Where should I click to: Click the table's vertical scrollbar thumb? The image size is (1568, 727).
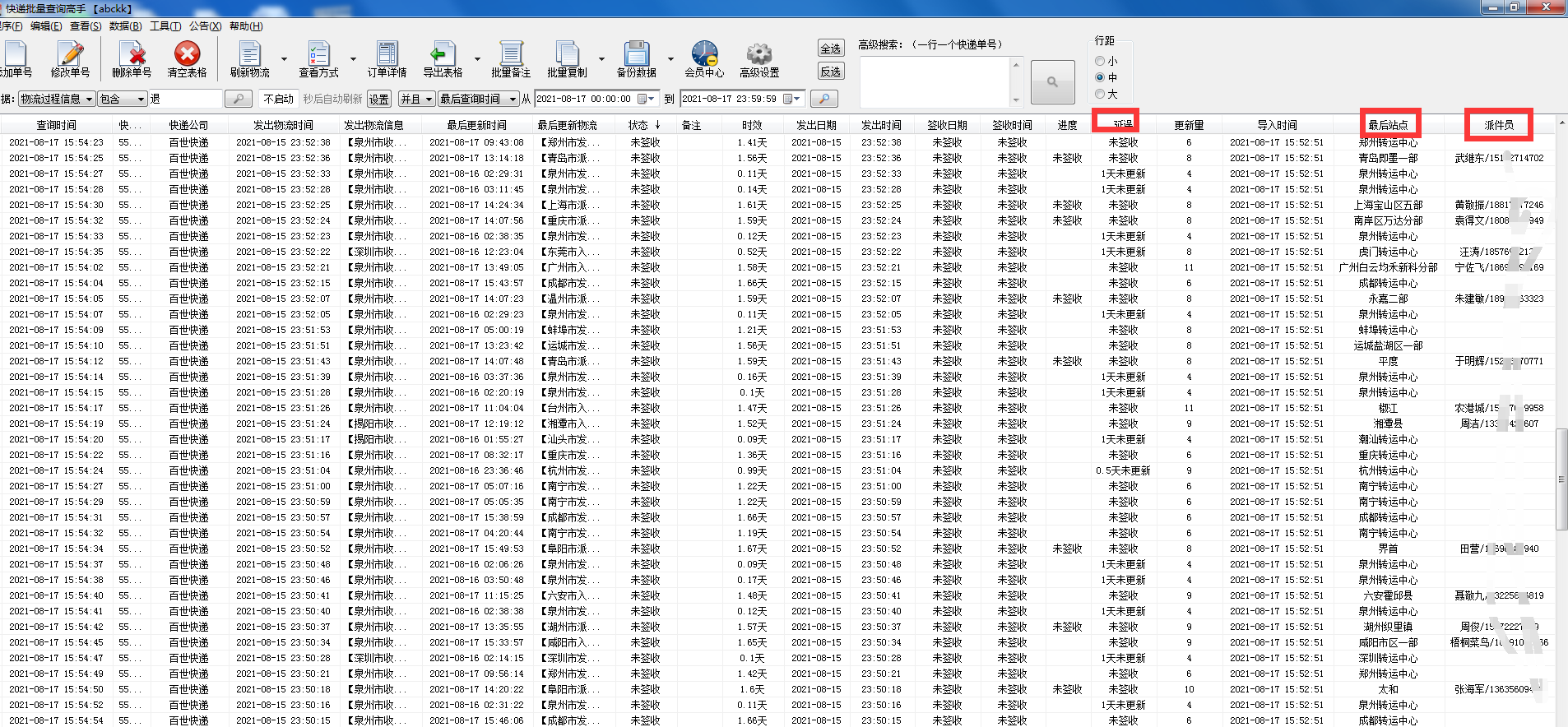point(1561,479)
